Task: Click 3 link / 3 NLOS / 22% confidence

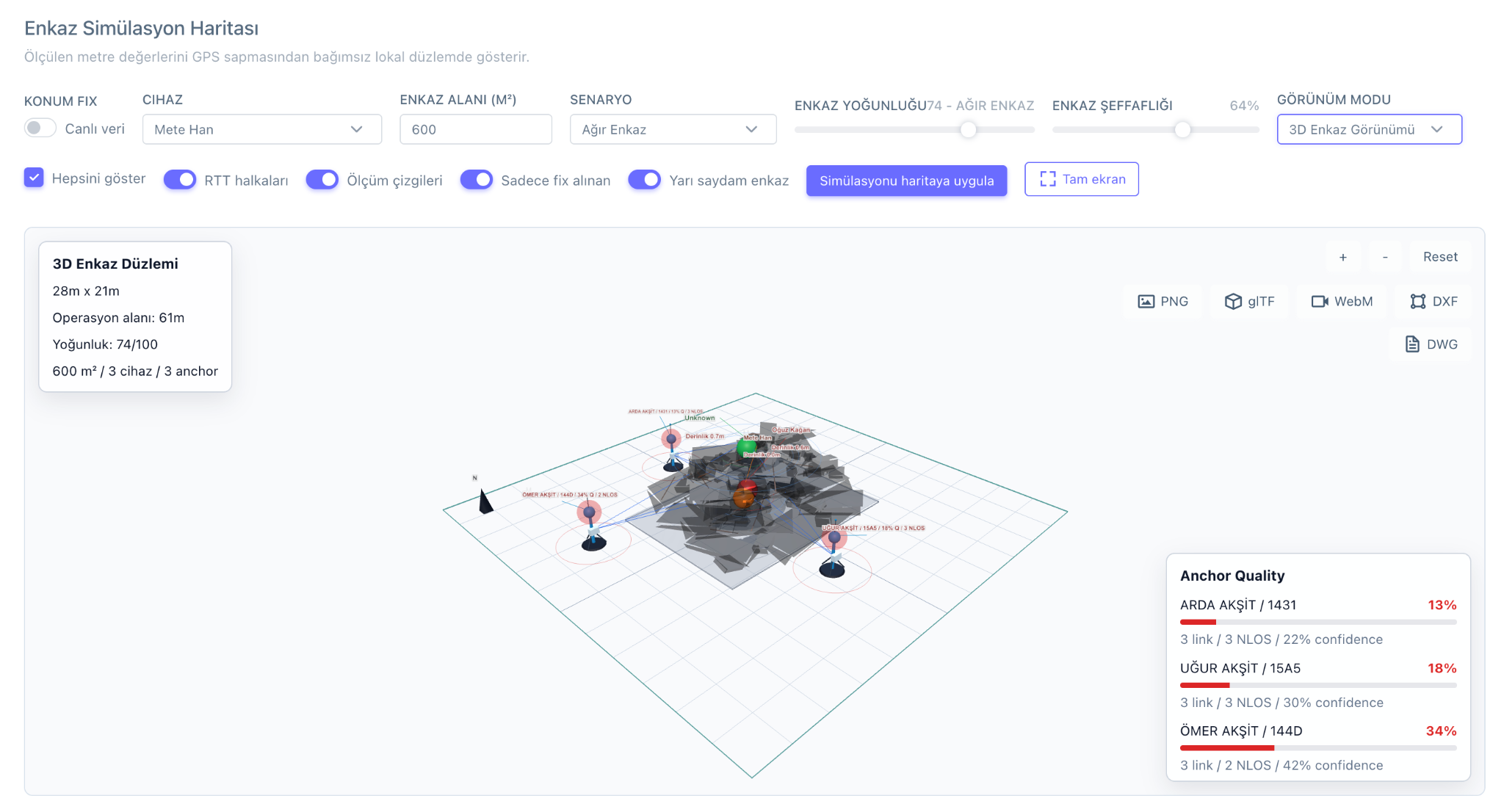Action: click(1281, 639)
